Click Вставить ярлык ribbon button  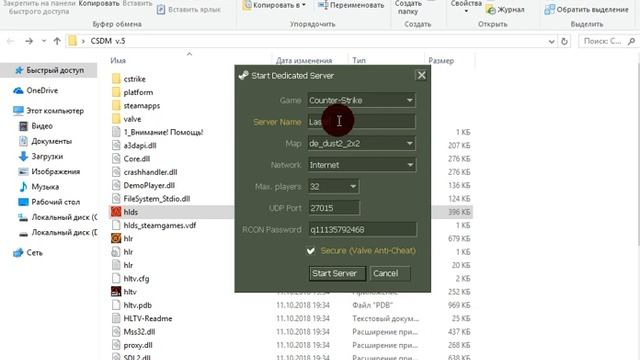point(189,9)
